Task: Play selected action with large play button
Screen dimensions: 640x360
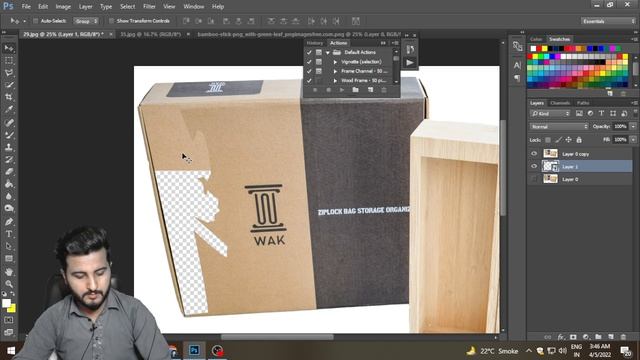Action: pos(410,62)
